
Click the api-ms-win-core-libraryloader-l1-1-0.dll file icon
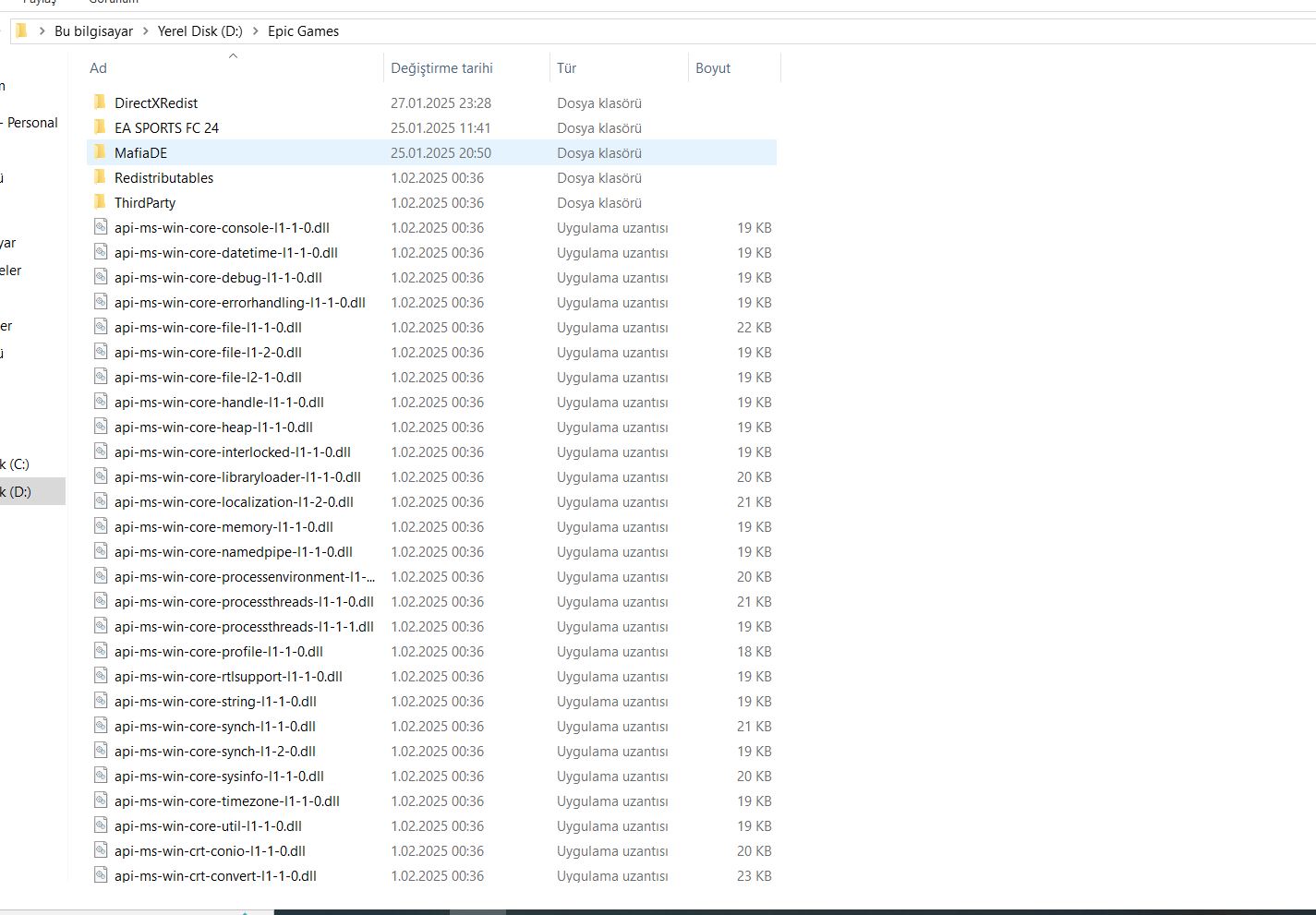pyautogui.click(x=100, y=476)
